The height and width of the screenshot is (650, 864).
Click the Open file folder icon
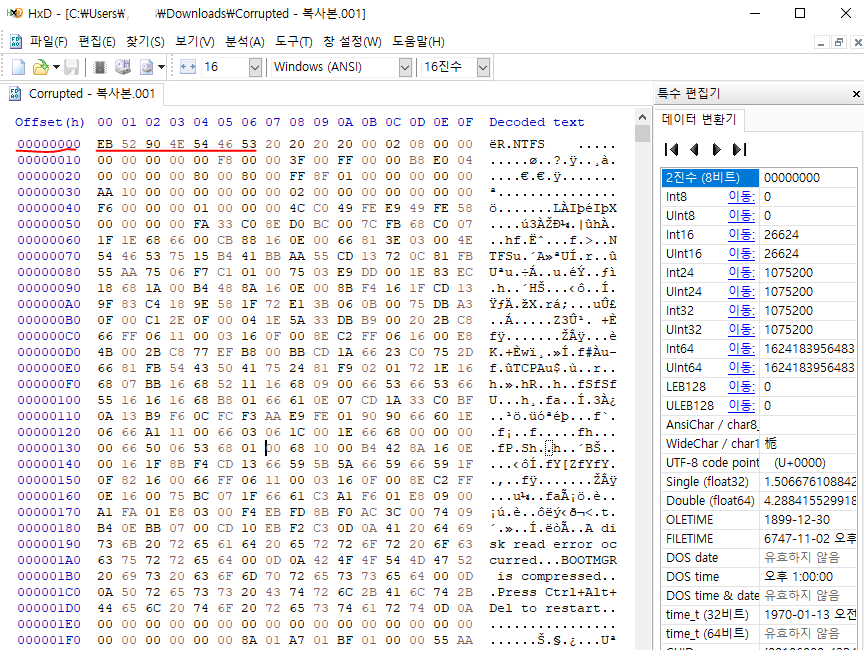point(40,67)
